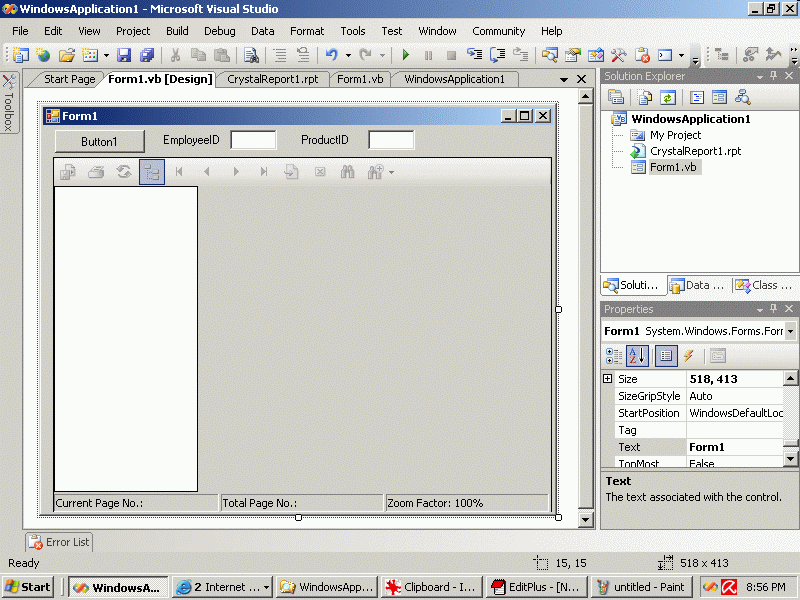Image resolution: width=800 pixels, height=600 pixels.
Task: Switch to the CrystalReport1.rpt tab
Action: 272,79
